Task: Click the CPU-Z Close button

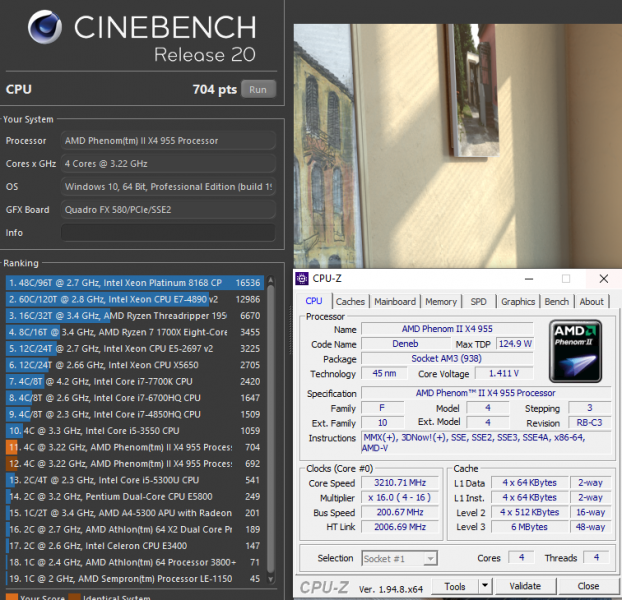Action: pyautogui.click(x=588, y=586)
